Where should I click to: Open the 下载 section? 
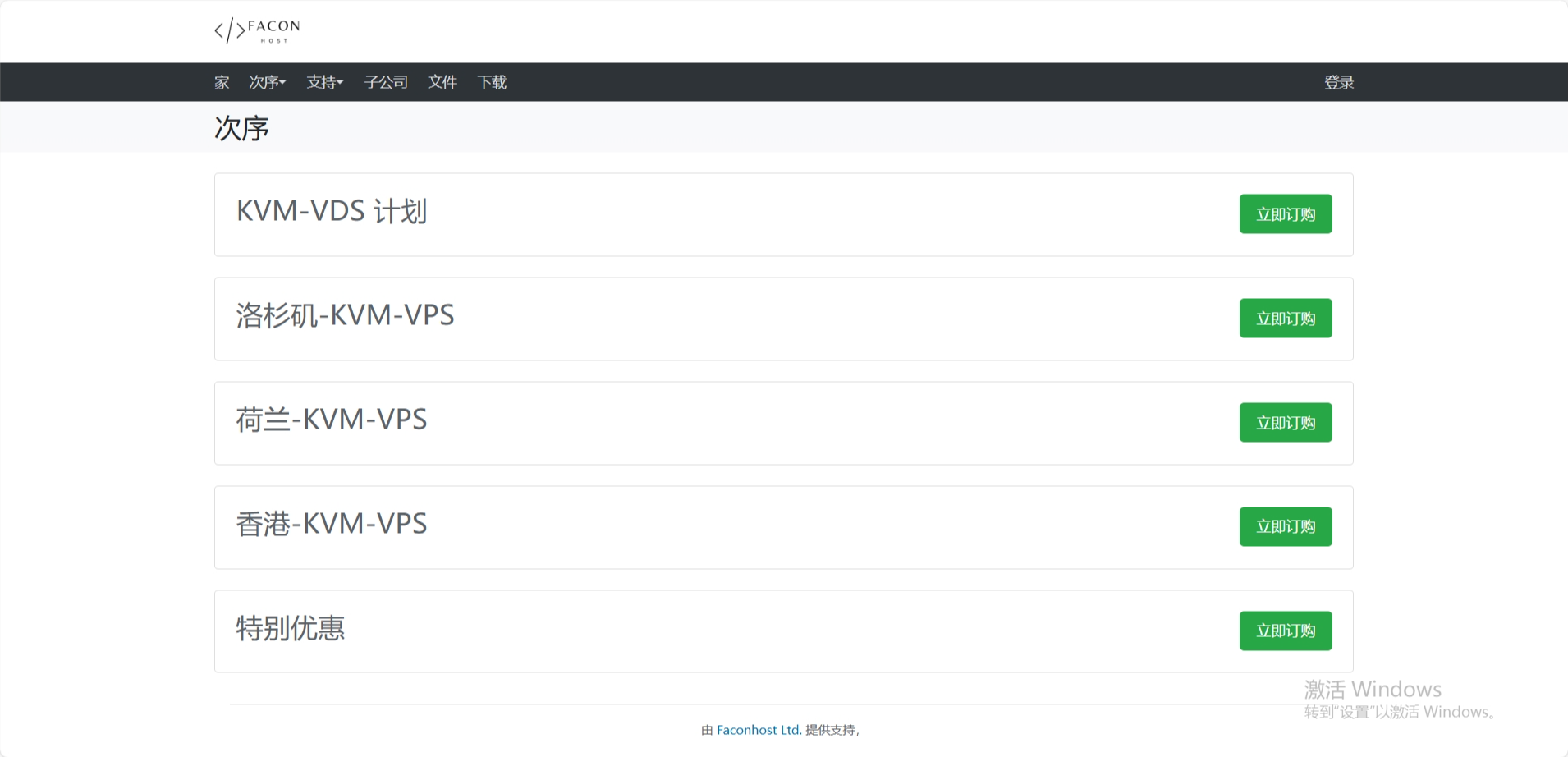tap(493, 82)
